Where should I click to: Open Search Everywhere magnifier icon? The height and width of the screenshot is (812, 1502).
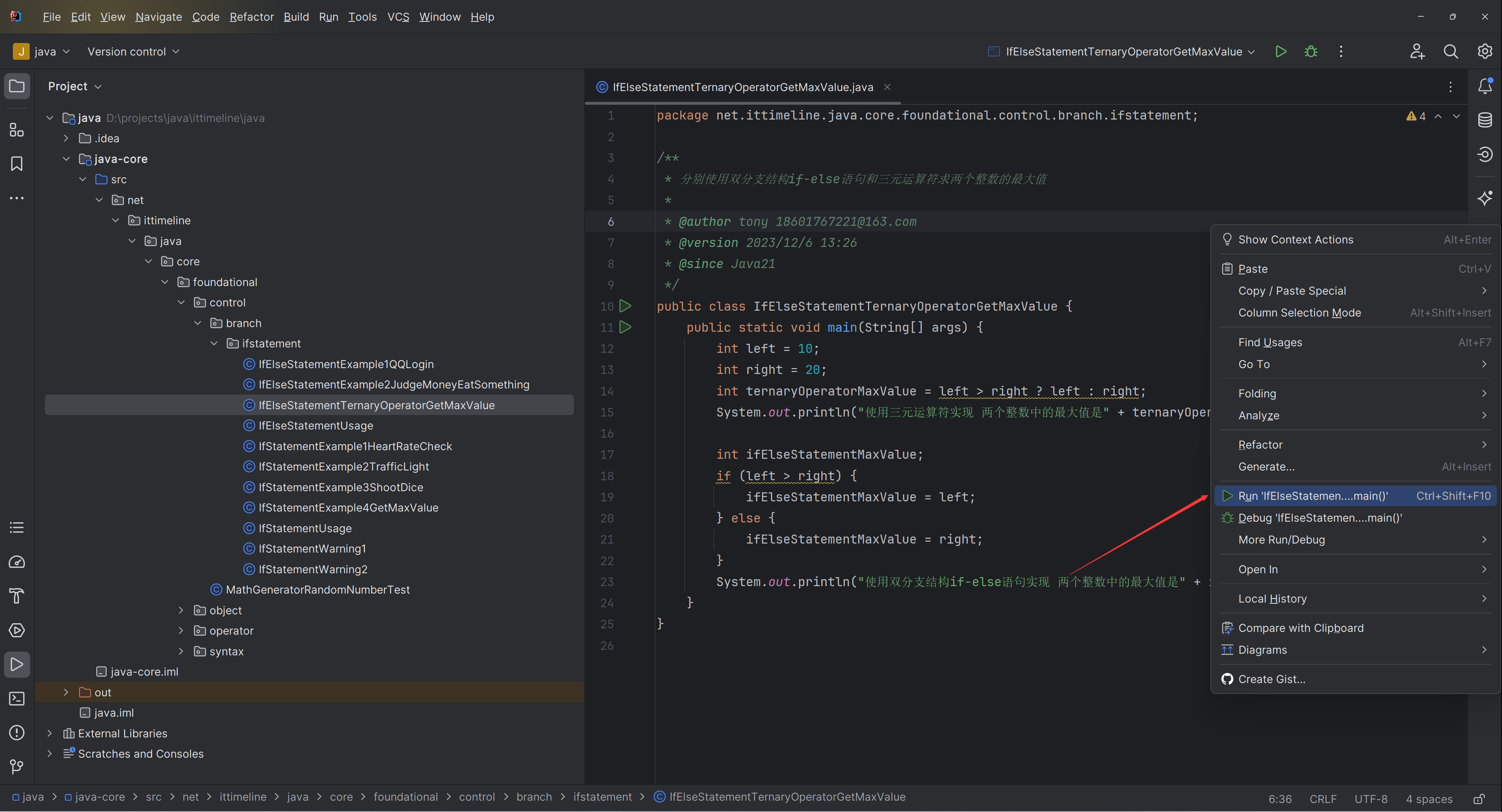point(1451,51)
